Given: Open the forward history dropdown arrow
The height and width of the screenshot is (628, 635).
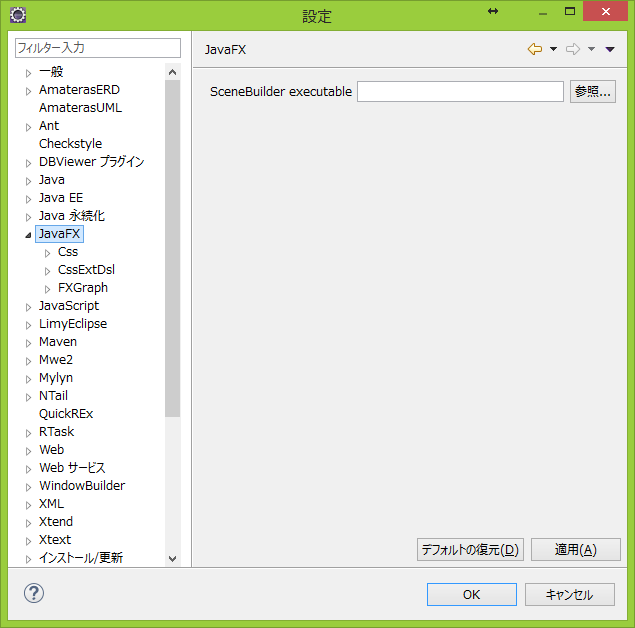Looking at the screenshot, I should [591, 49].
